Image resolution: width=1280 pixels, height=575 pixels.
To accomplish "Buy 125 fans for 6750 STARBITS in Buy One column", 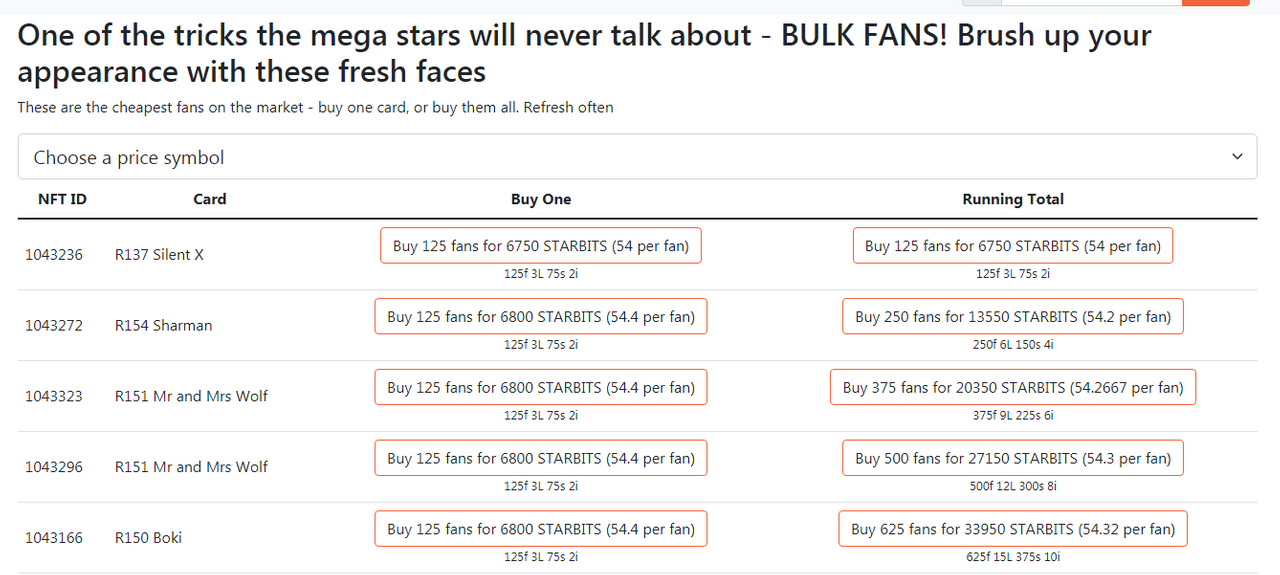I will pyautogui.click(x=541, y=246).
